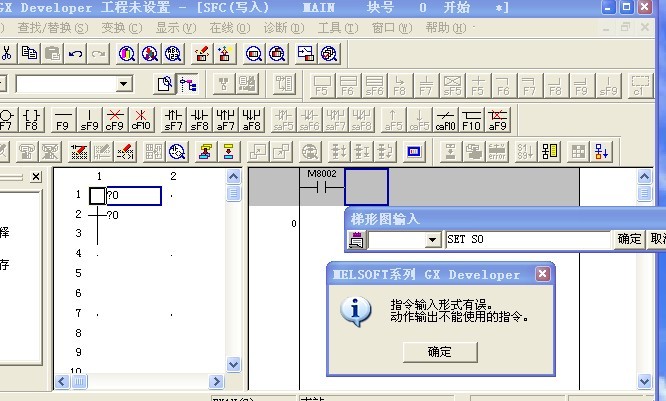Click the Copy icon in toolbar
This screenshot has height=401, width=666.
pyautogui.click(x=30, y=53)
